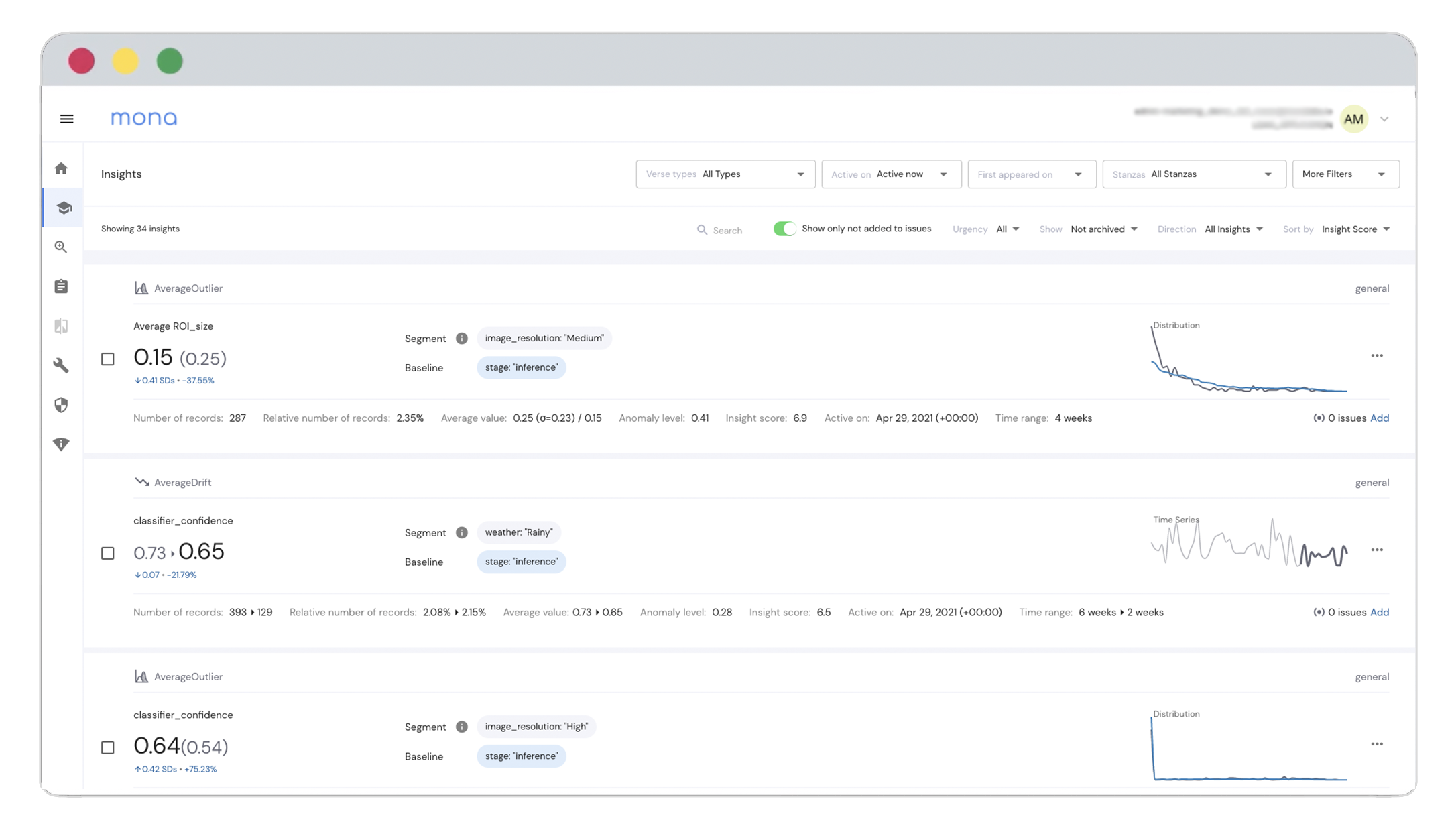The height and width of the screenshot is (840, 1456).
Task: Open the More Filters dropdown
Action: 1345,174
